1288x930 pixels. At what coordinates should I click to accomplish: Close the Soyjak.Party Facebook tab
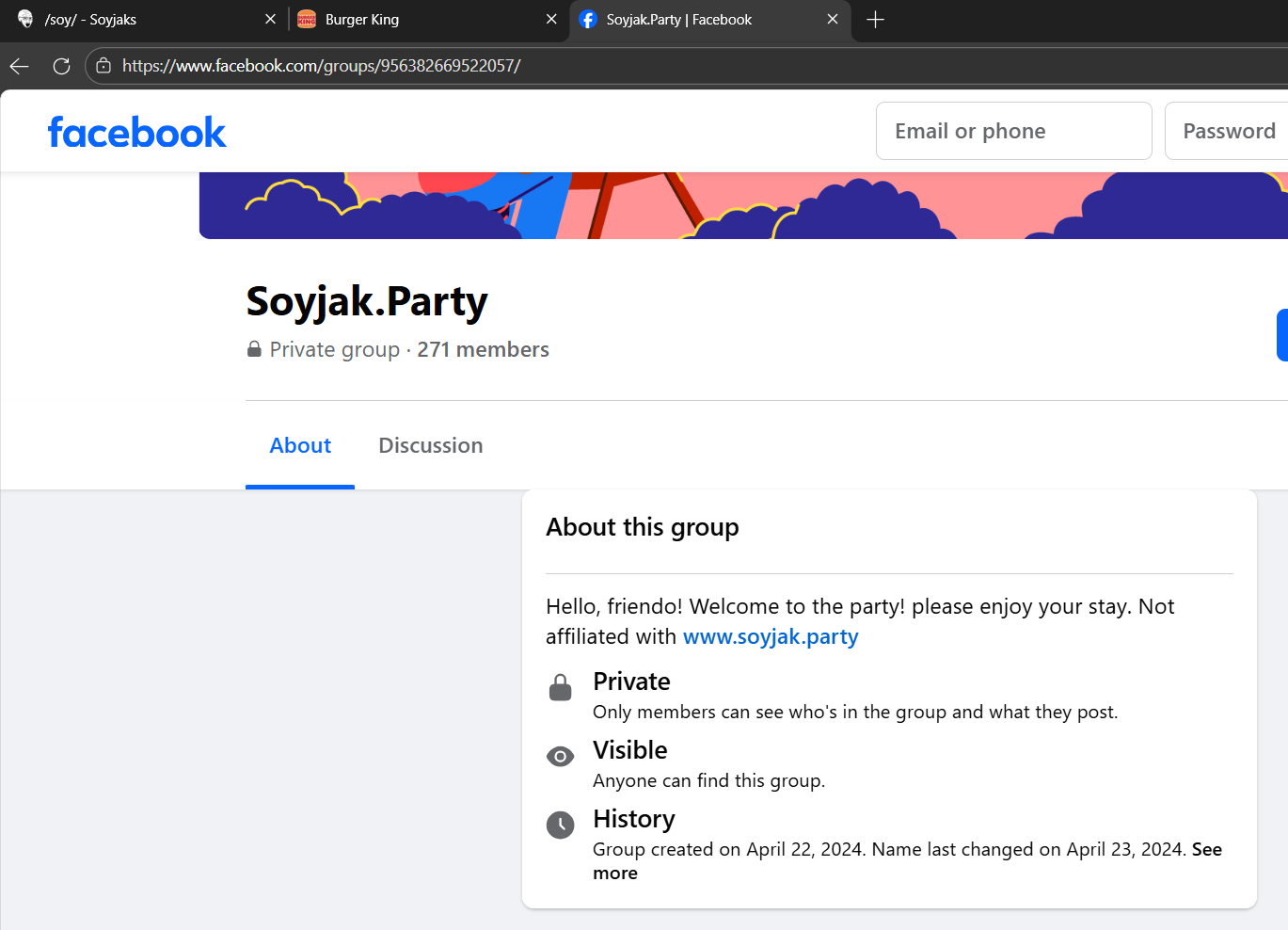tap(833, 20)
